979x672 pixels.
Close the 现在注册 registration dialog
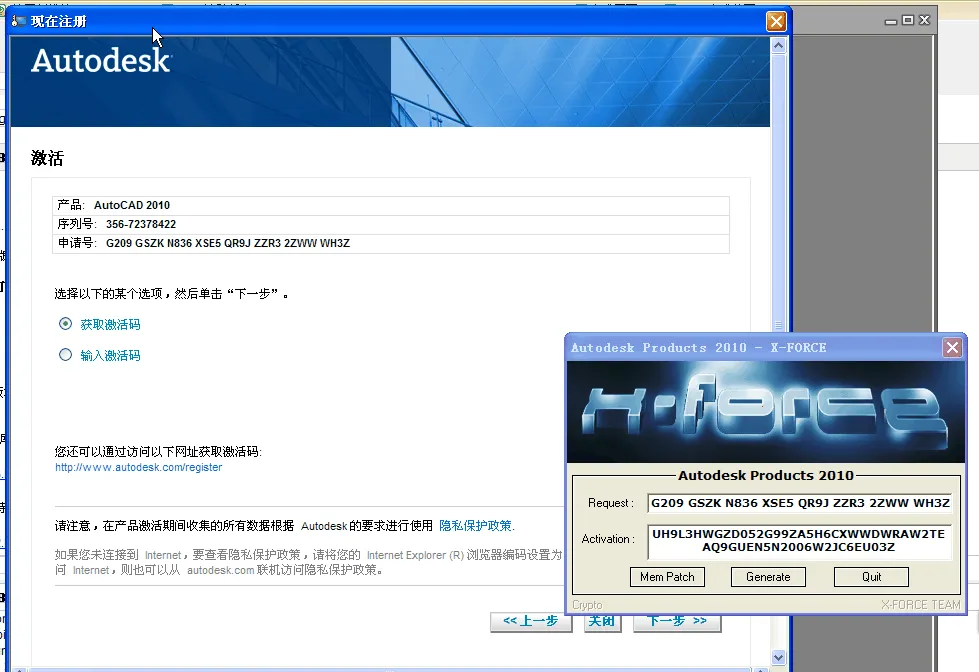pyautogui.click(x=776, y=21)
